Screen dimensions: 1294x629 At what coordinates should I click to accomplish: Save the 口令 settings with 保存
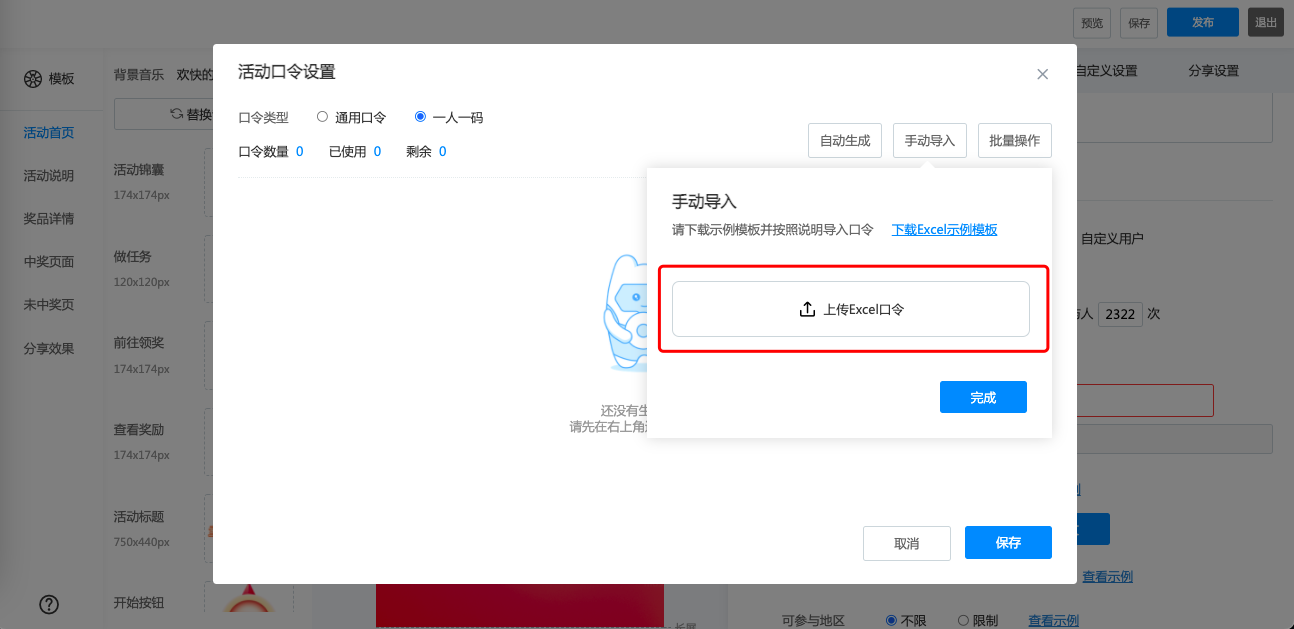[1007, 543]
